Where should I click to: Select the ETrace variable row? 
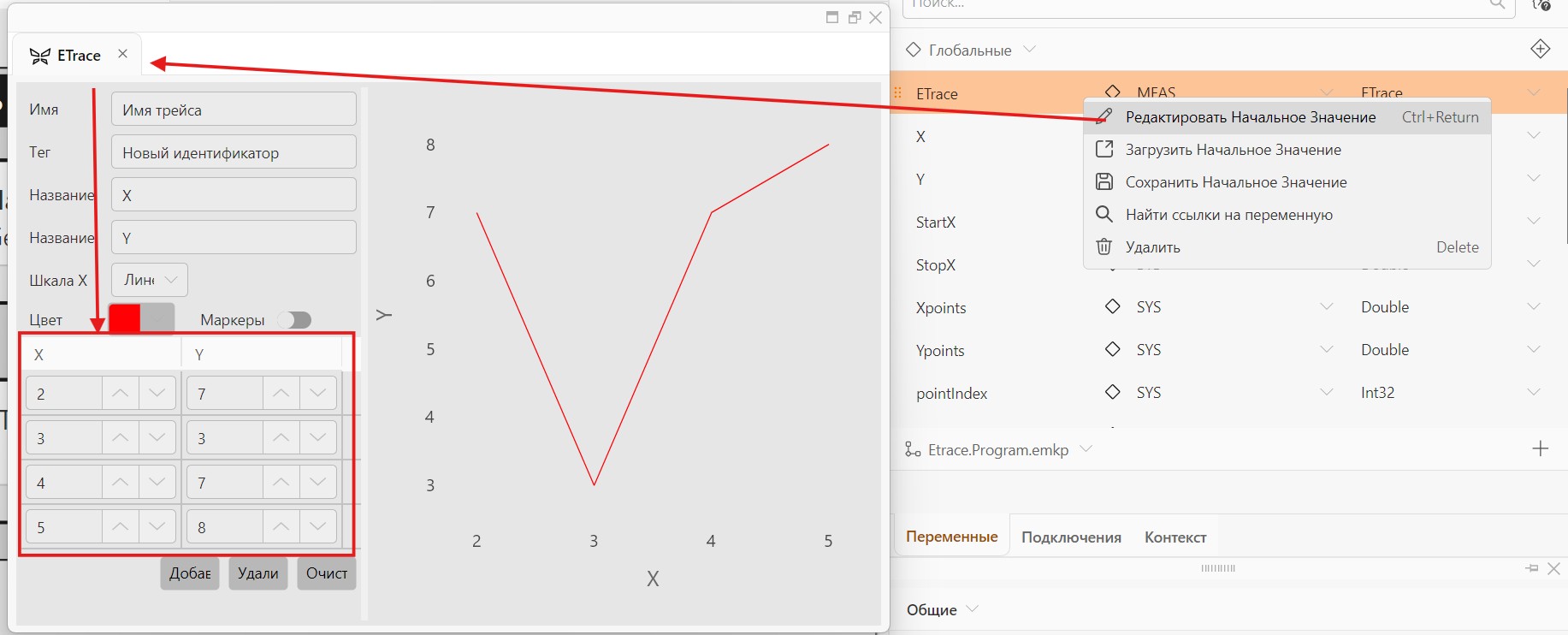1229,92
